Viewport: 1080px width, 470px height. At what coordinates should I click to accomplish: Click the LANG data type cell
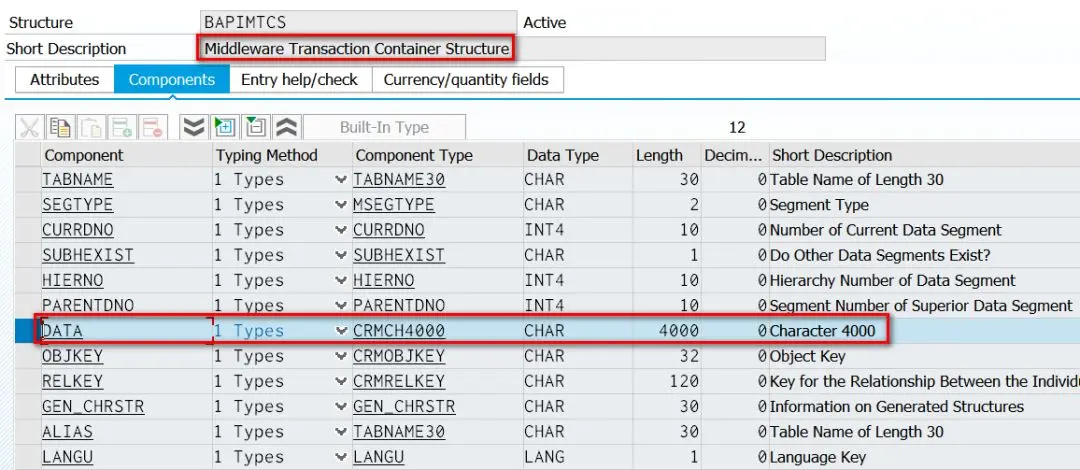click(544, 458)
